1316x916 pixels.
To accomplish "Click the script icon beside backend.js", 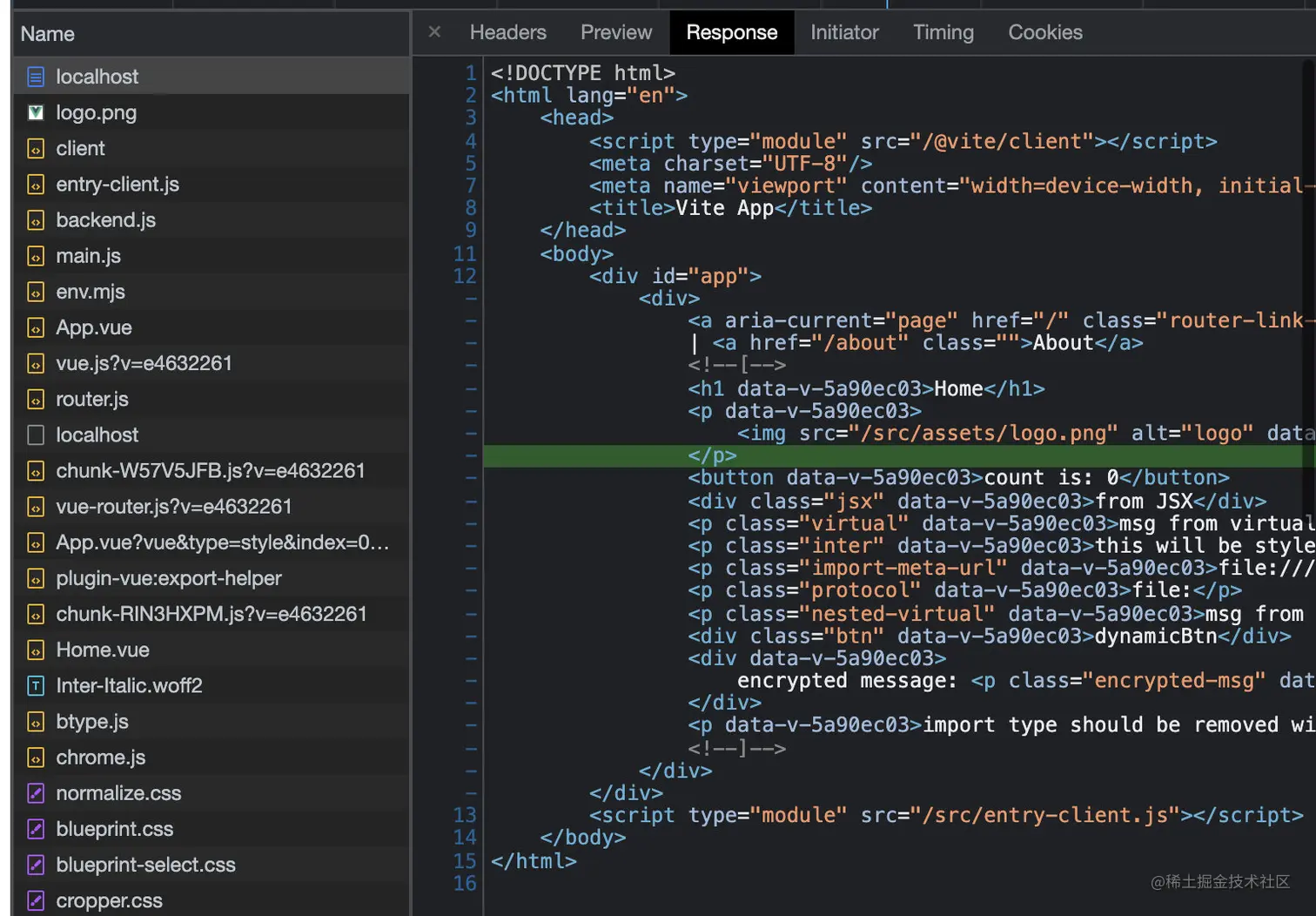I will (36, 220).
